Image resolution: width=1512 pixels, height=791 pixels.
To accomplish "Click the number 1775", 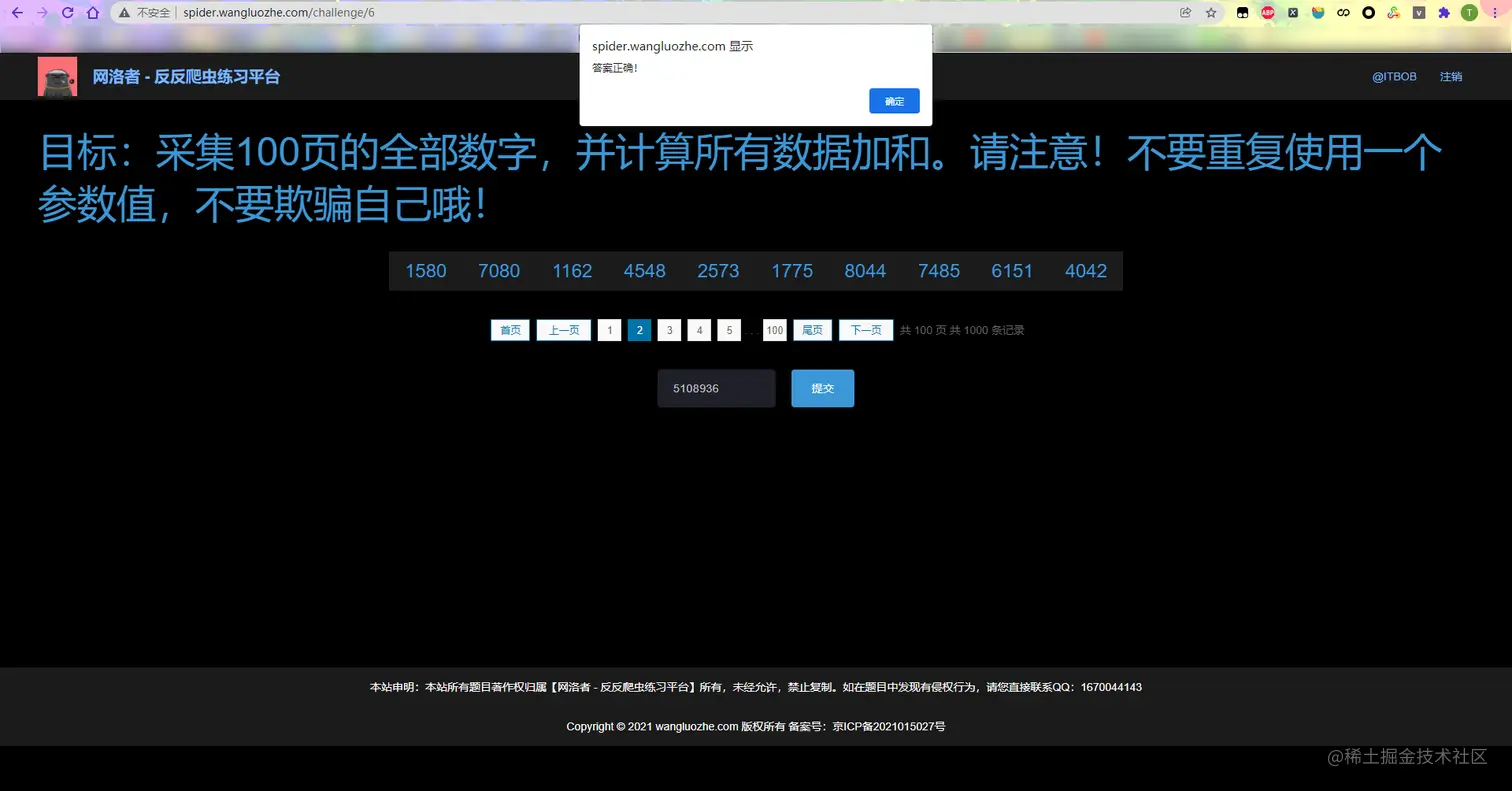I will click(x=792, y=271).
